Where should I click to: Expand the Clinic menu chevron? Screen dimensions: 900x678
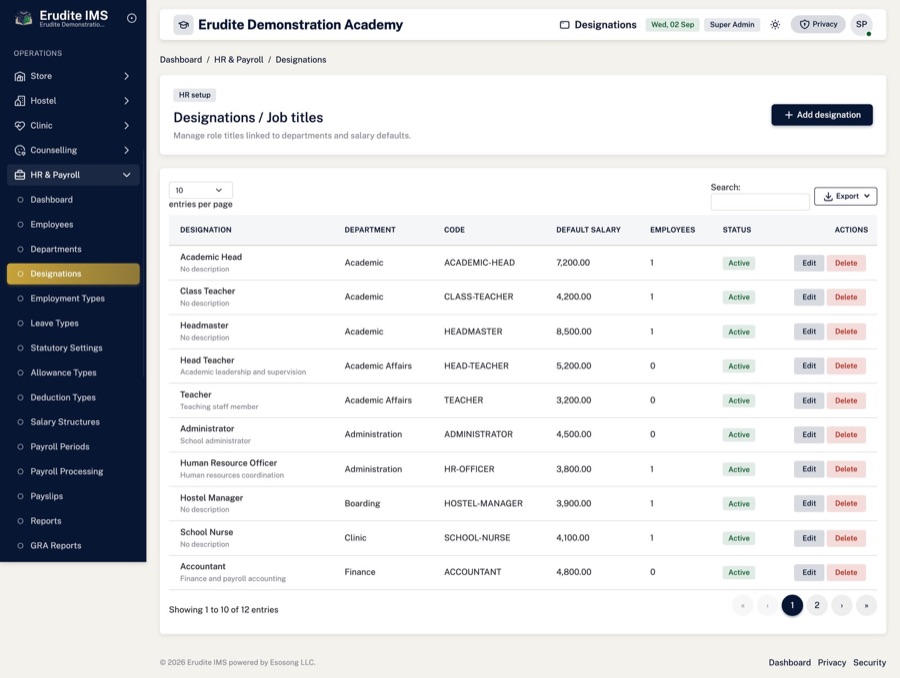[x=126, y=126]
